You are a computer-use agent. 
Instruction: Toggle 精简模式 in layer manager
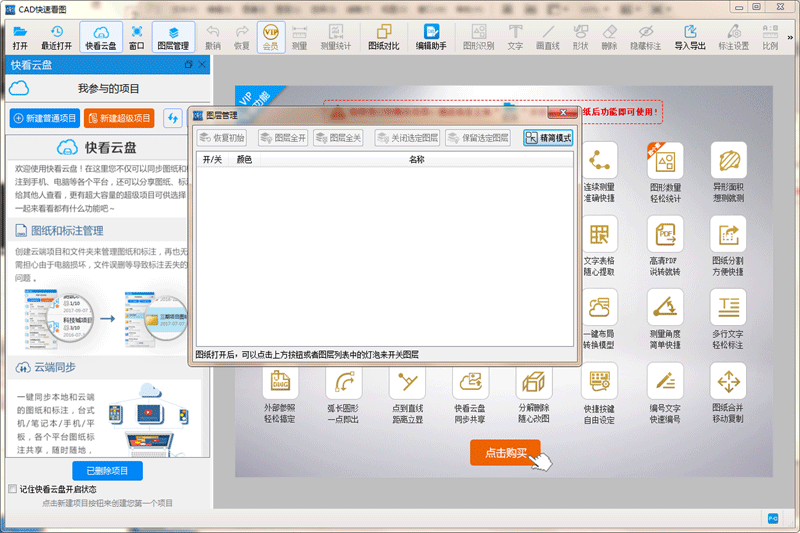tap(548, 138)
